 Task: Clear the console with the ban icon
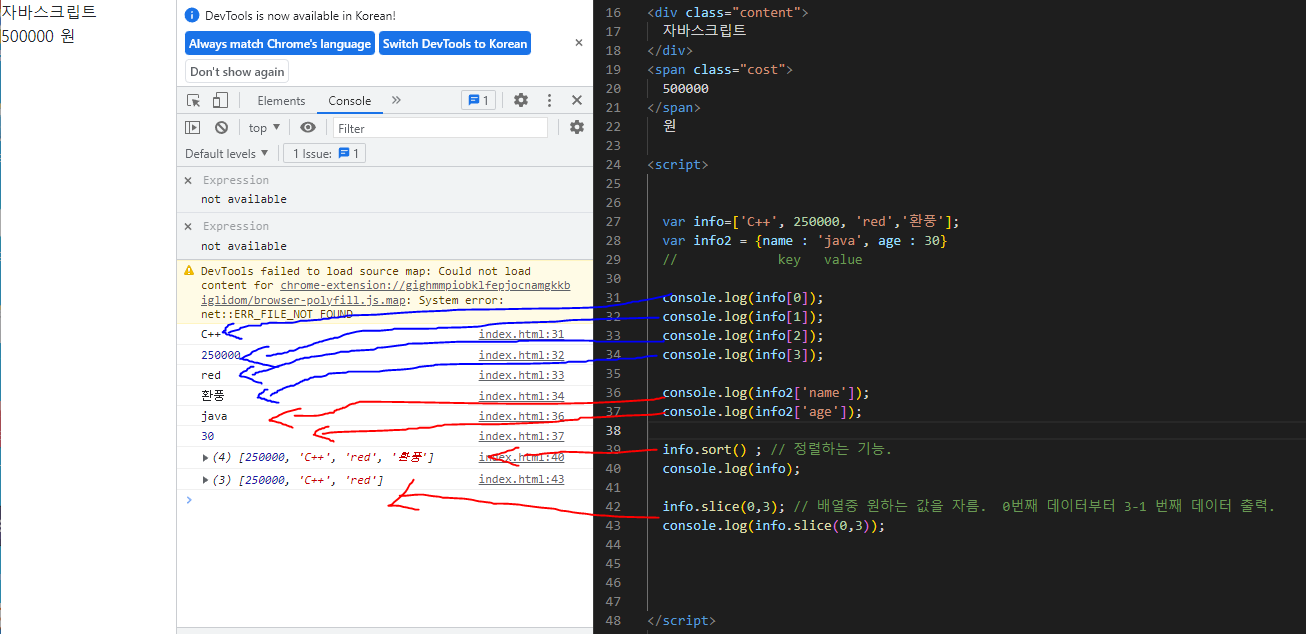[x=221, y=127]
